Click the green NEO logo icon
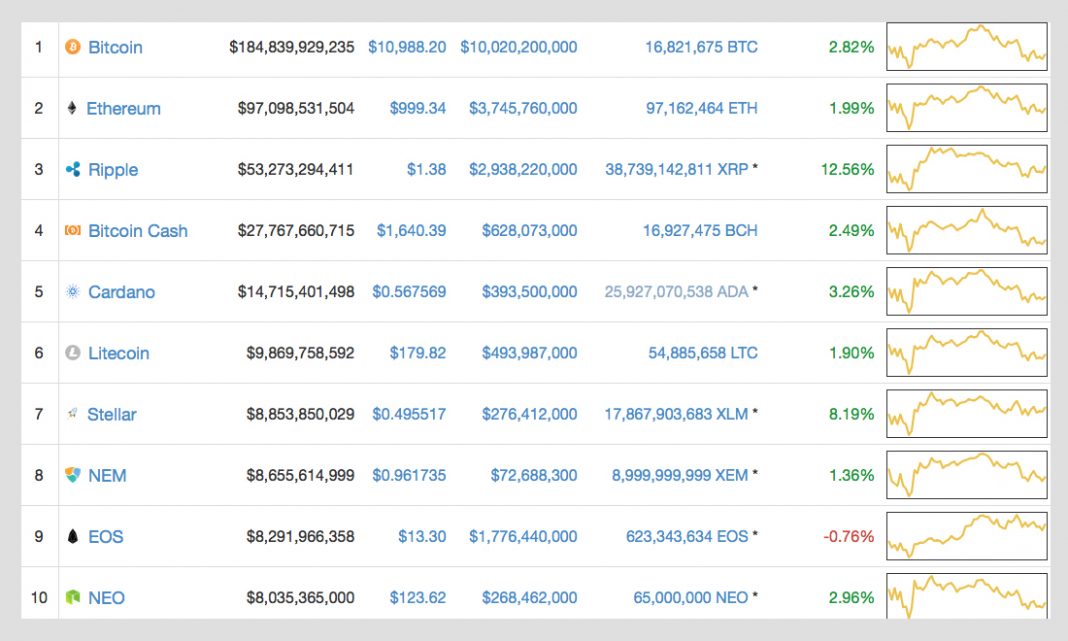The height and width of the screenshot is (641, 1068). pos(72,598)
